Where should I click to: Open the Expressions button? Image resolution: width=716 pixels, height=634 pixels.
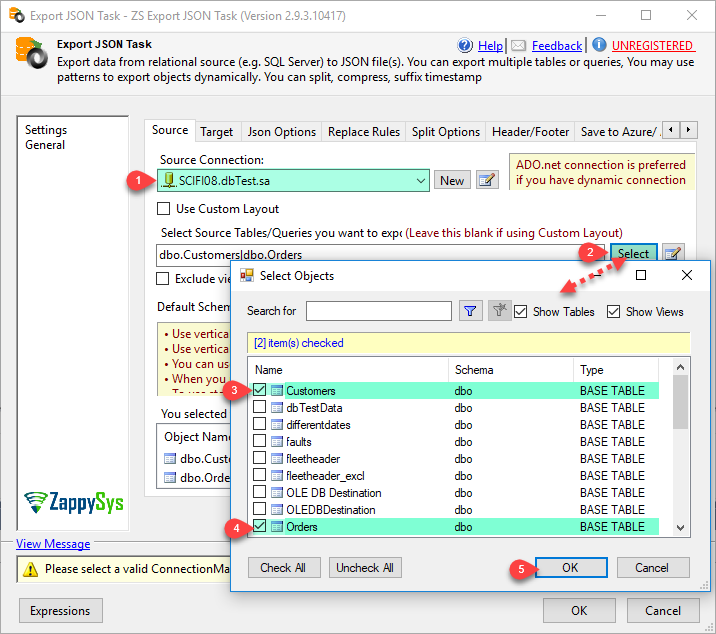click(x=60, y=611)
